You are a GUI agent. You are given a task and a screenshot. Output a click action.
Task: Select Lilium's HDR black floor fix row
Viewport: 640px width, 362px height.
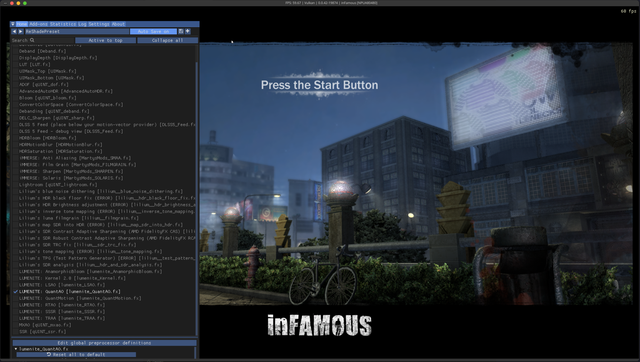click(x=107, y=198)
